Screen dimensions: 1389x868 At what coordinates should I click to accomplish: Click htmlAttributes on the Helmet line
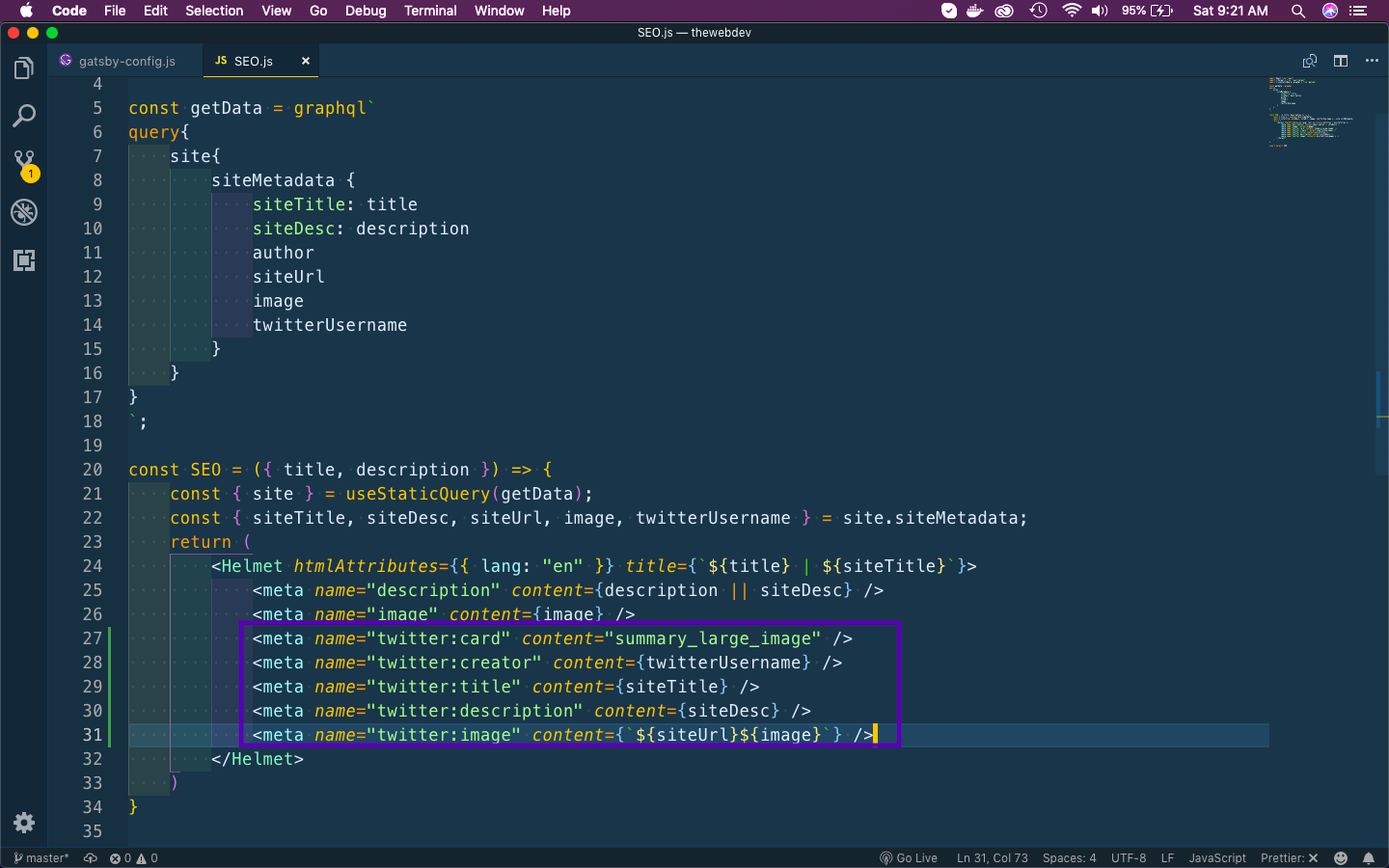(x=366, y=566)
